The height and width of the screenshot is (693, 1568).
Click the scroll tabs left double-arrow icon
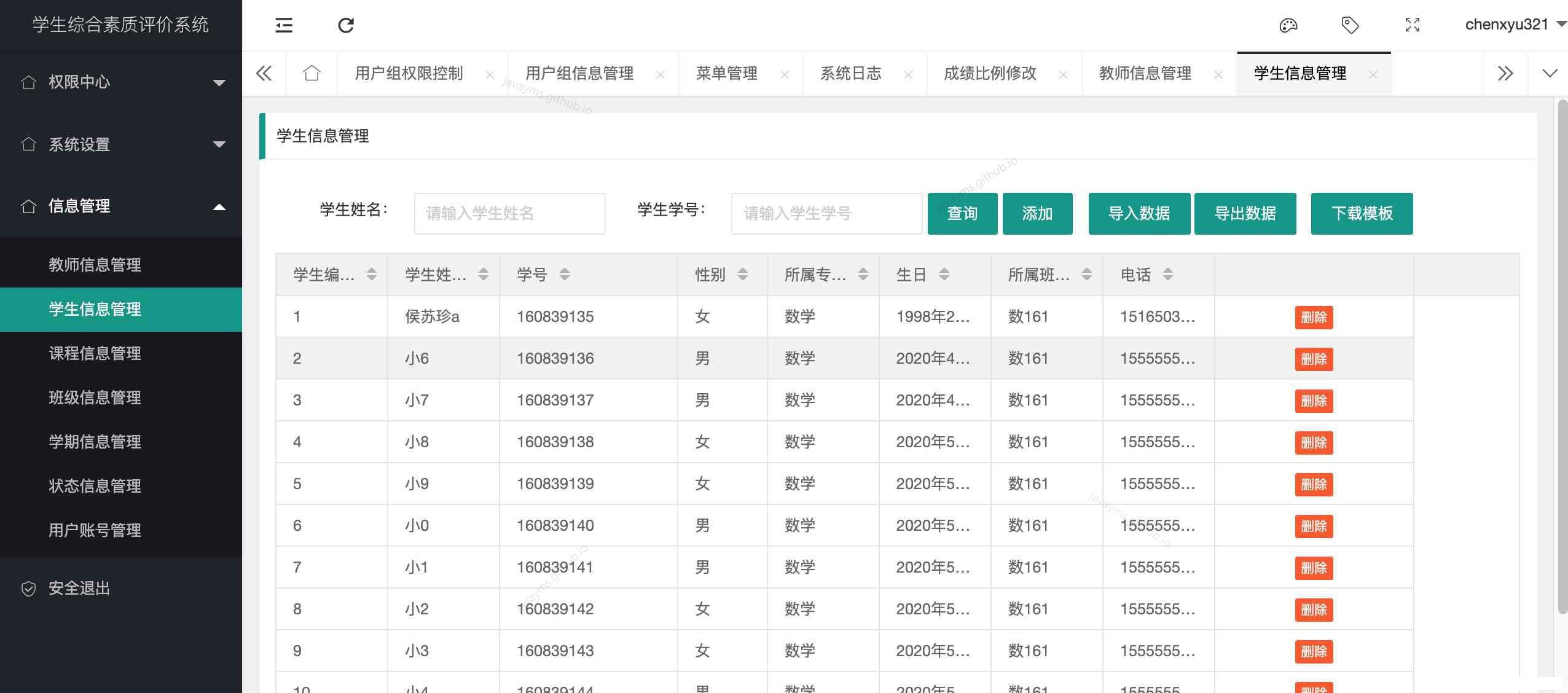[x=264, y=73]
